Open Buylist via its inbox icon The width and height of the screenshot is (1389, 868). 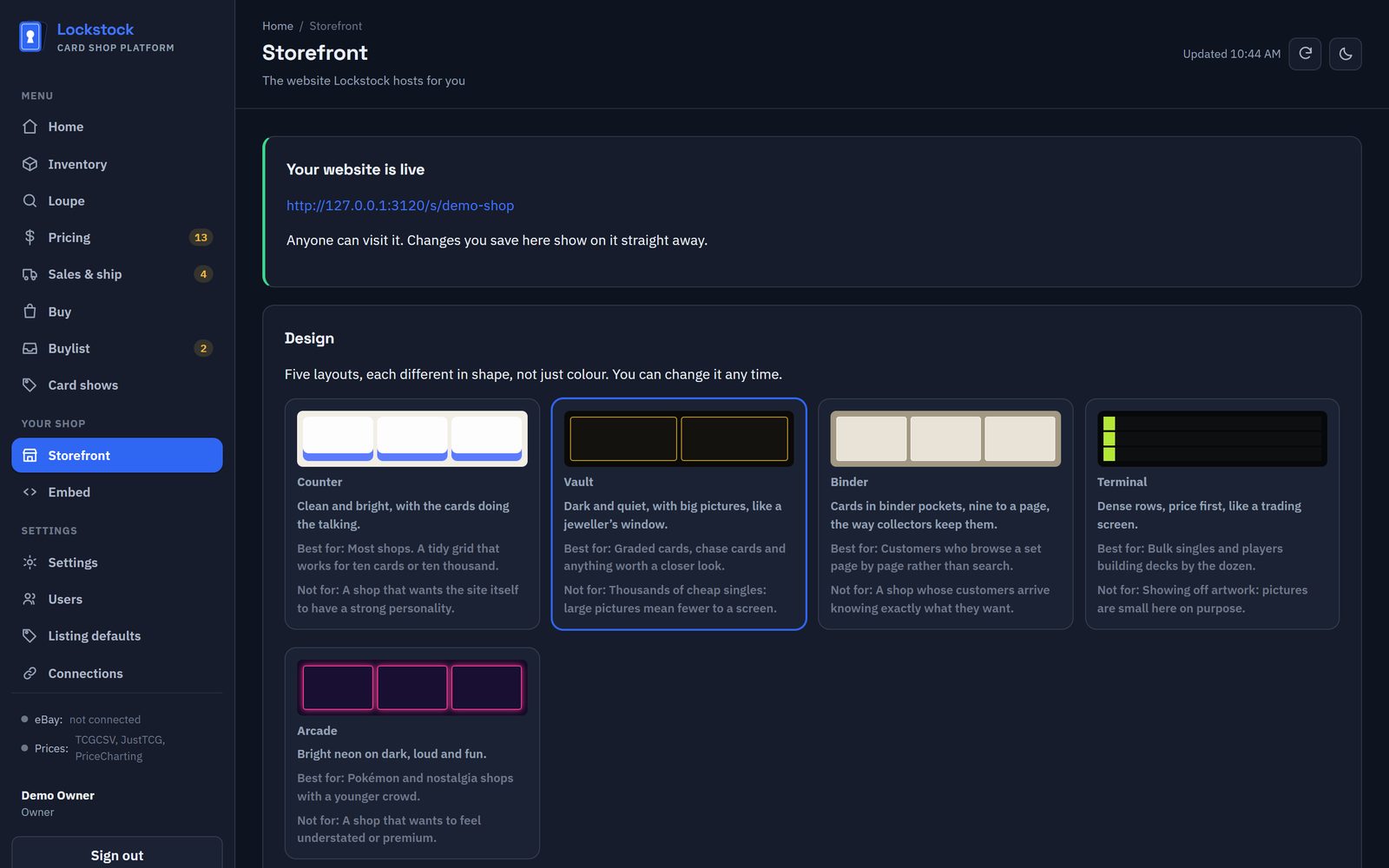click(30, 348)
